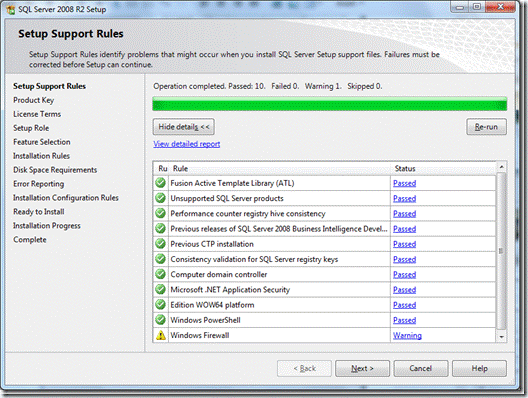Select Installation Progress step
528x398 pixels.
47,226
